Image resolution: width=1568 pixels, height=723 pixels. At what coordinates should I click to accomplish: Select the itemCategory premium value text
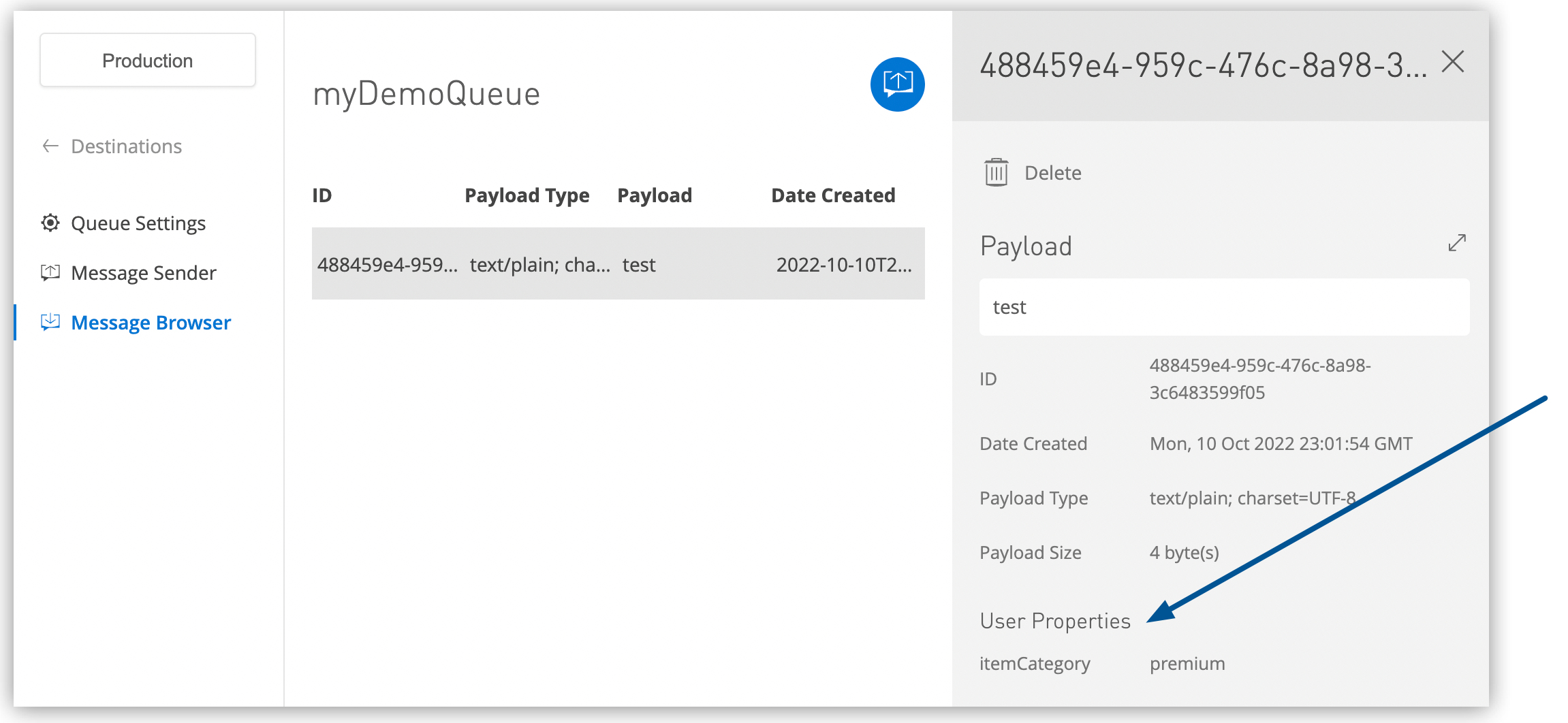(1187, 663)
